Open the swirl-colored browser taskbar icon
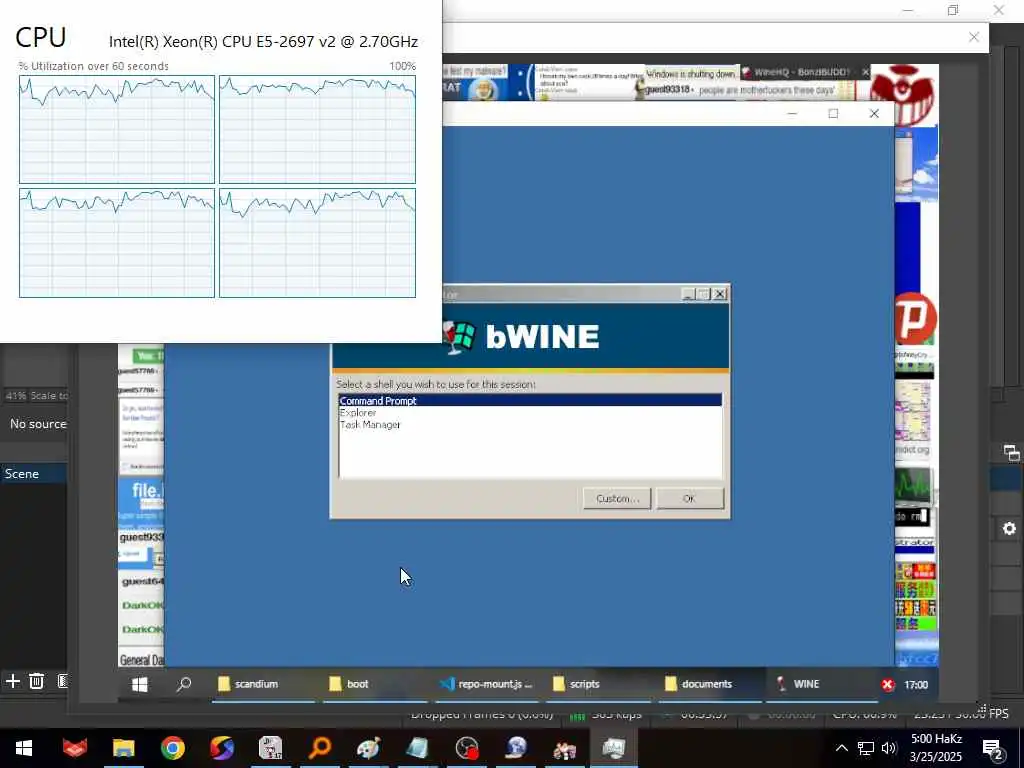 [222, 748]
